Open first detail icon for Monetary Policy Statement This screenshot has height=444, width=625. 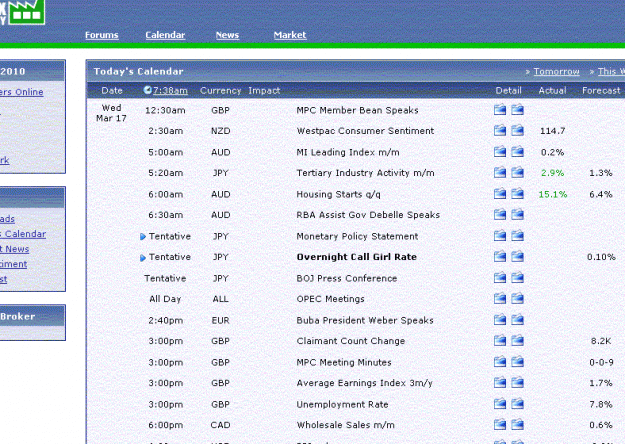500,236
